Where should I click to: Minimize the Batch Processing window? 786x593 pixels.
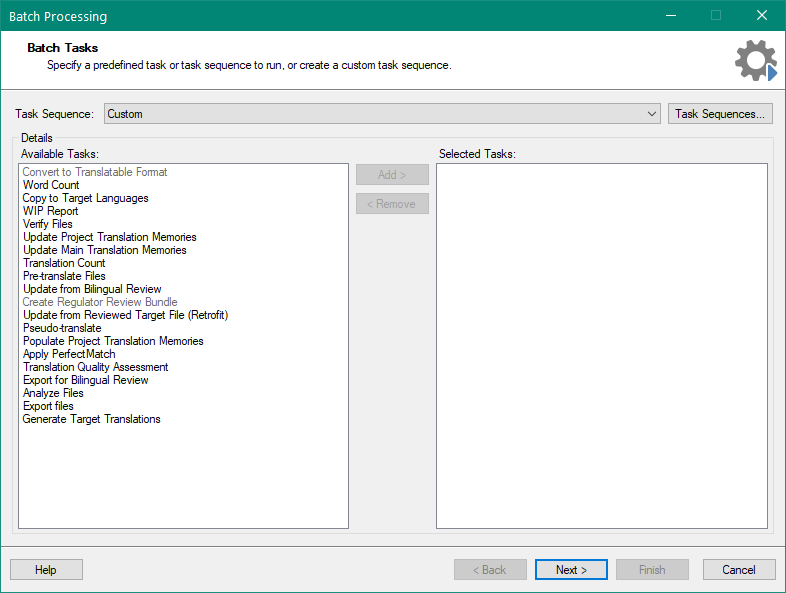[671, 16]
